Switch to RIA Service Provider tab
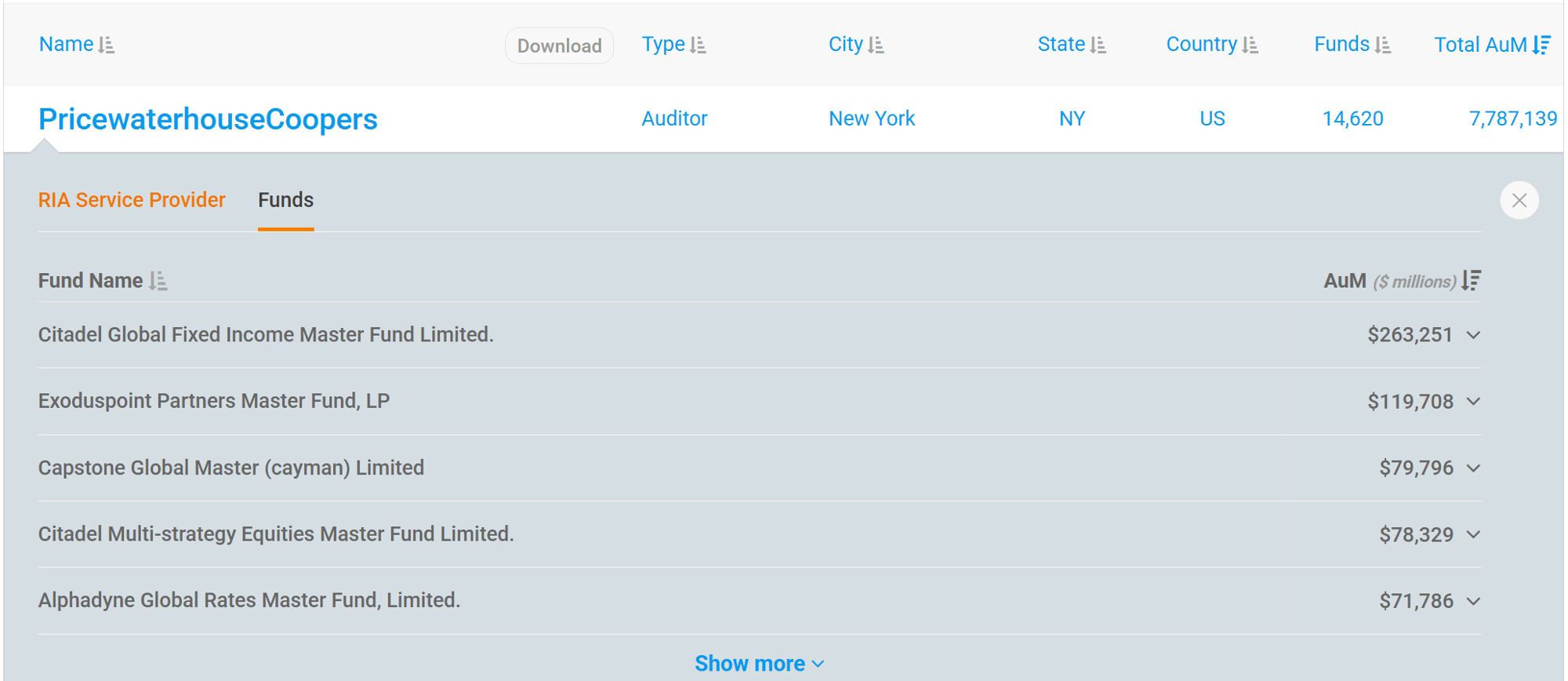The width and height of the screenshot is (1568, 681). [132, 200]
